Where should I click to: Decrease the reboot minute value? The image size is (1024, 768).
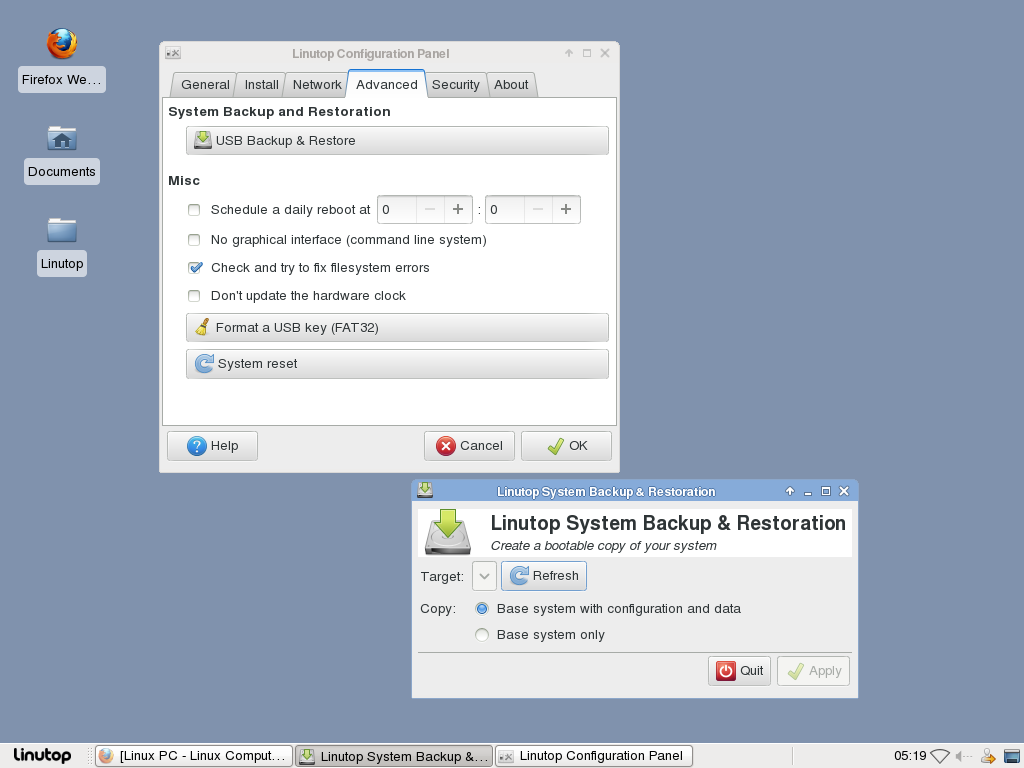(x=538, y=210)
